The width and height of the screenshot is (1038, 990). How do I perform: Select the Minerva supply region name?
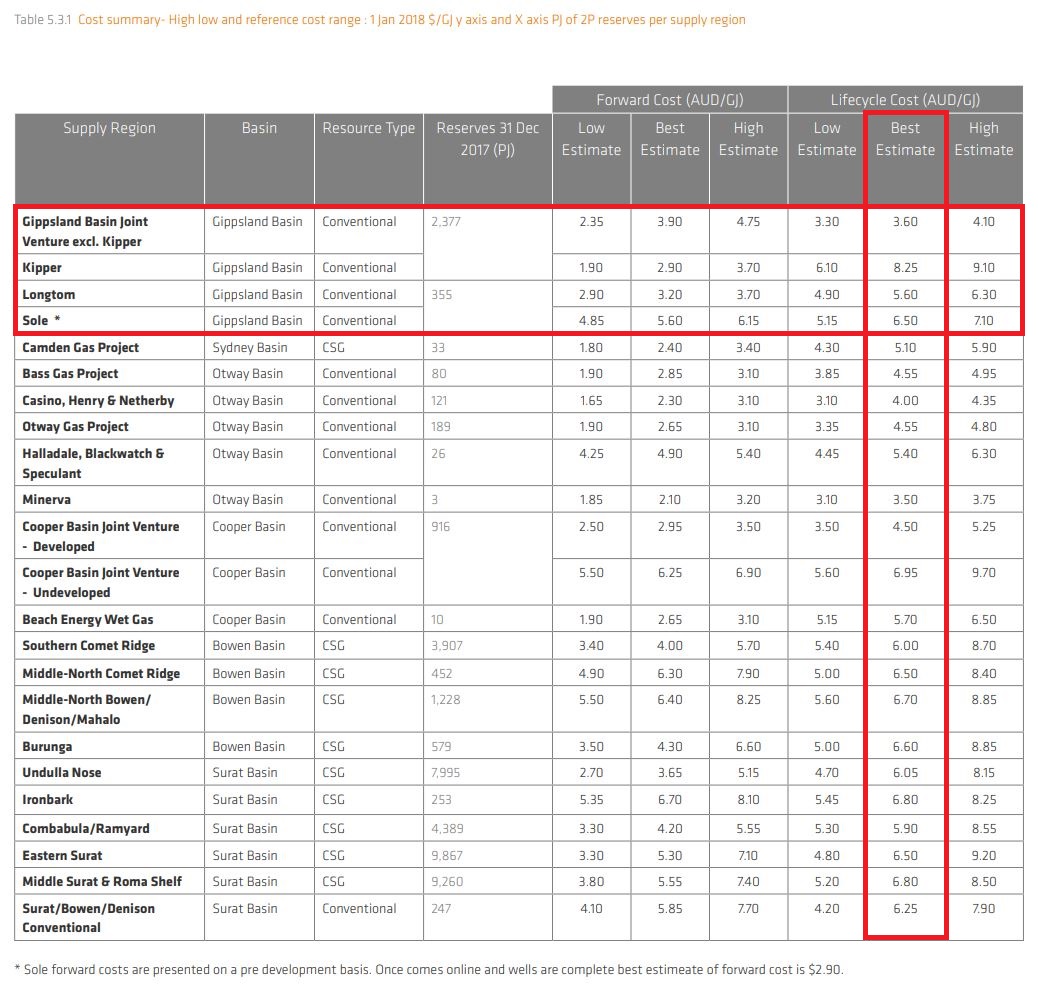tap(47, 499)
